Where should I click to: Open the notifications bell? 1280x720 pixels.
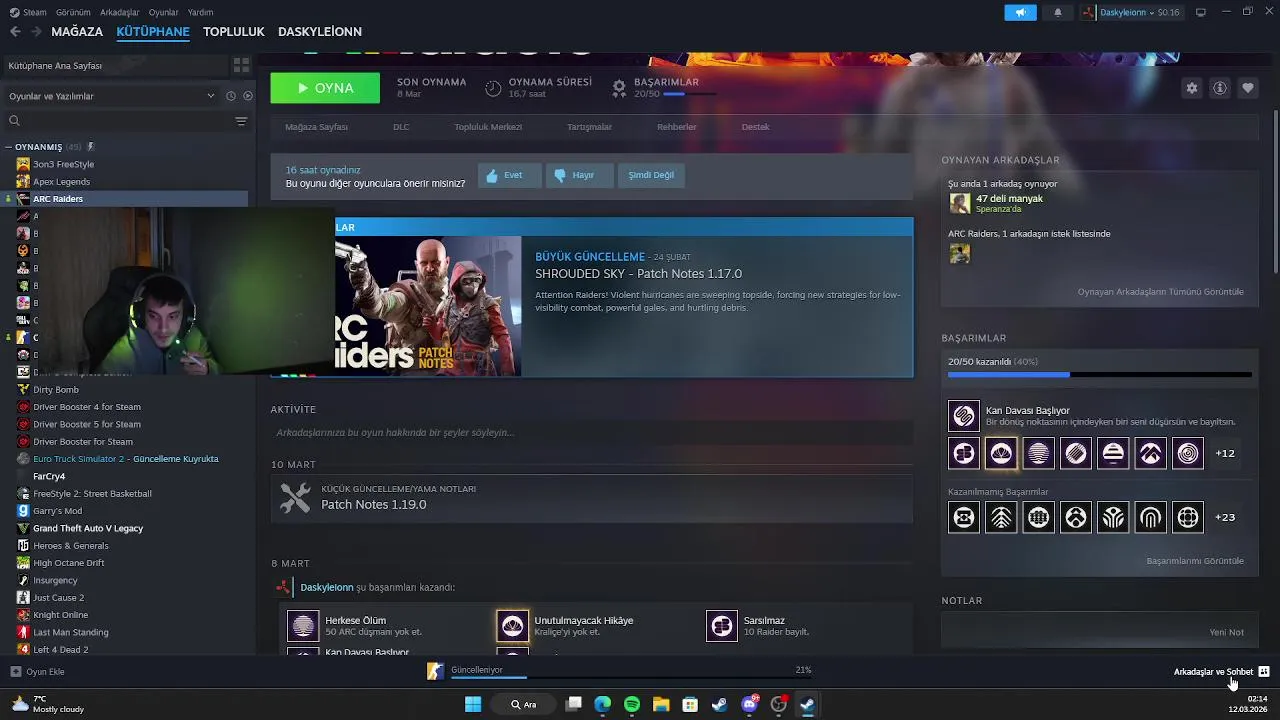(x=1058, y=12)
